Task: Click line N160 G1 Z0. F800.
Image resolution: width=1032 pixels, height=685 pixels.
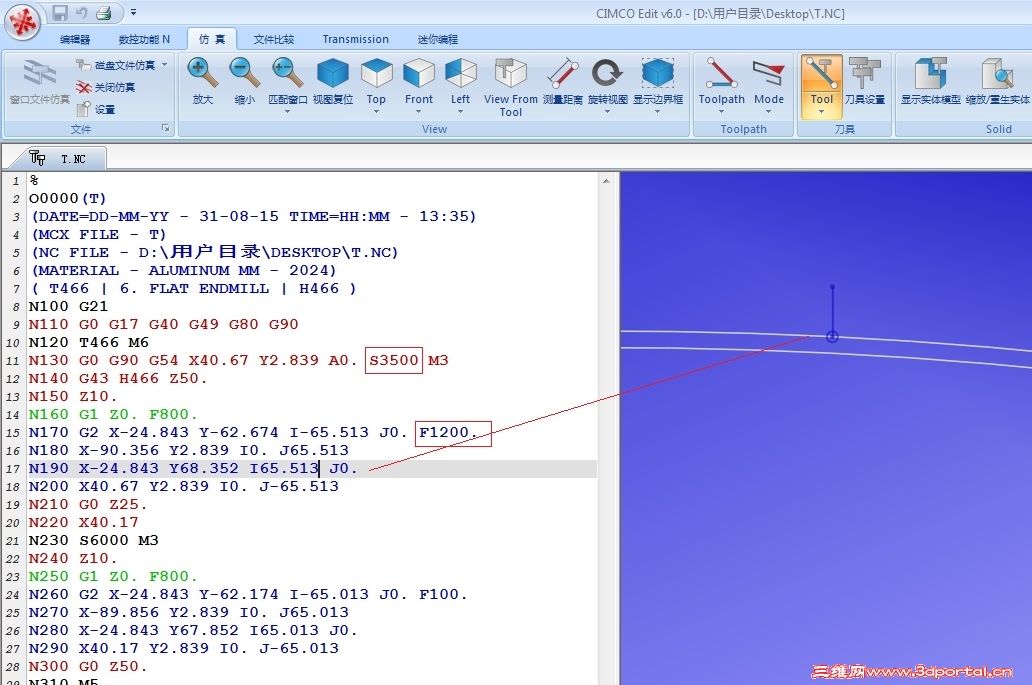Action: 113,415
